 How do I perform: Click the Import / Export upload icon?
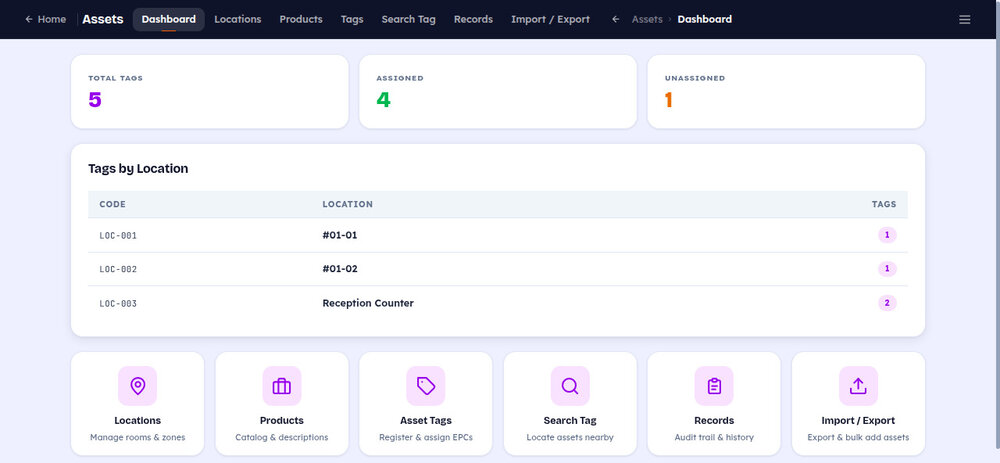858,386
